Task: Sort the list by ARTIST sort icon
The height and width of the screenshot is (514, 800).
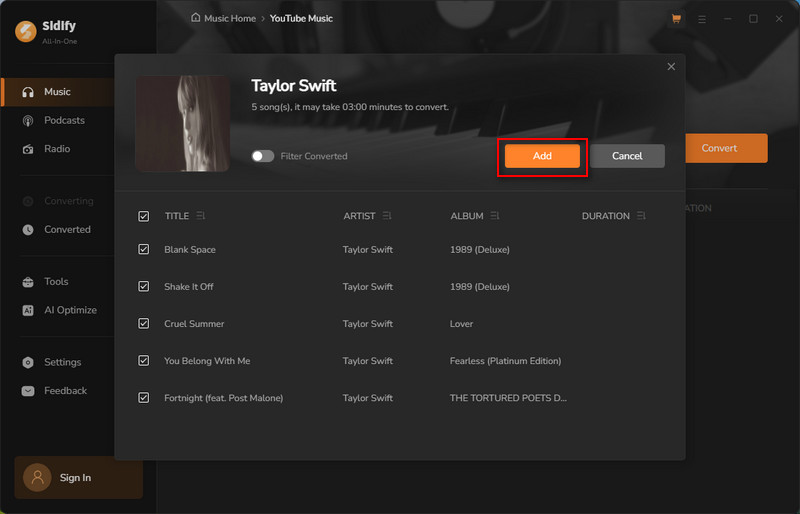Action: click(387, 216)
